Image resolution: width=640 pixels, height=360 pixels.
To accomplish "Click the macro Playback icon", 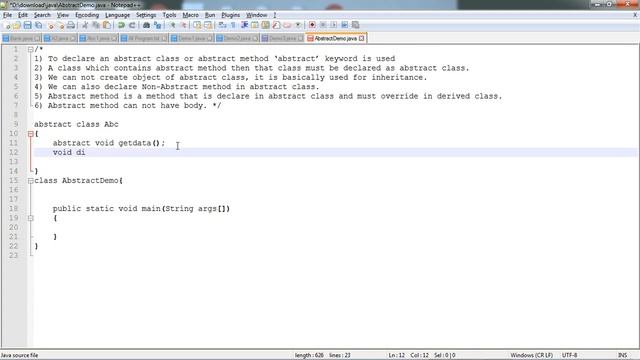I will (x=334, y=25).
